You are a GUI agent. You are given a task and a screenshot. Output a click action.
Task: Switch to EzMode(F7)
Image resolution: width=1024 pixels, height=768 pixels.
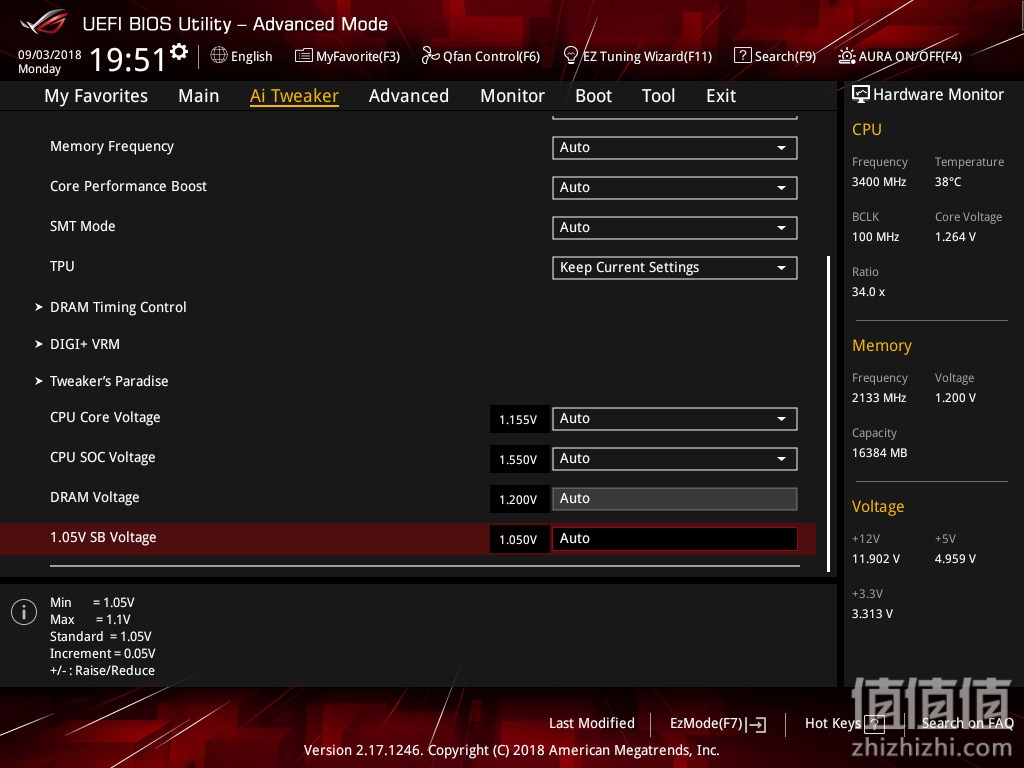click(x=706, y=723)
